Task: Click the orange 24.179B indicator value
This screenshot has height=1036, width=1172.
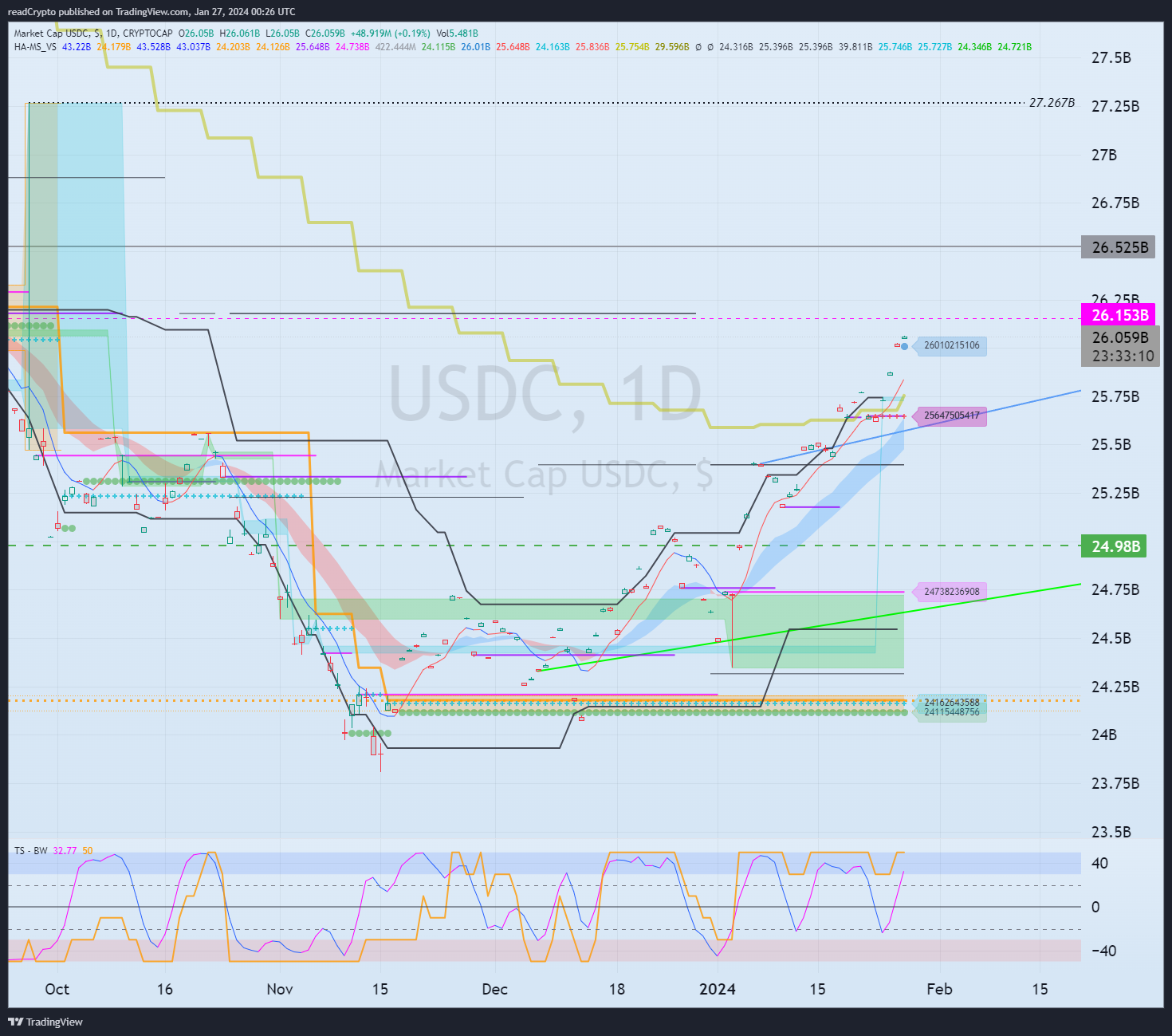Action: [114, 47]
